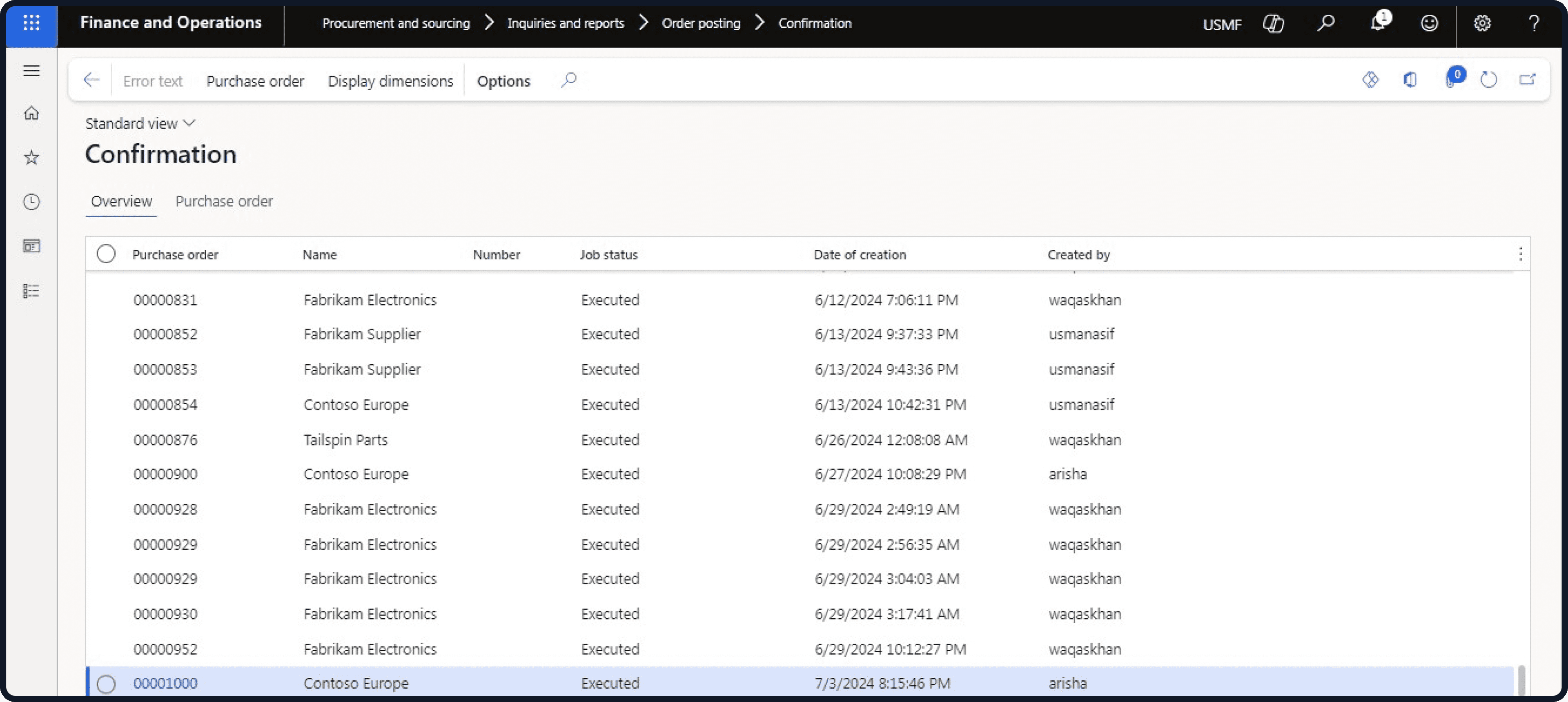The image size is (1568, 702).
Task: Select Tailspin Parts row name
Action: click(x=345, y=439)
